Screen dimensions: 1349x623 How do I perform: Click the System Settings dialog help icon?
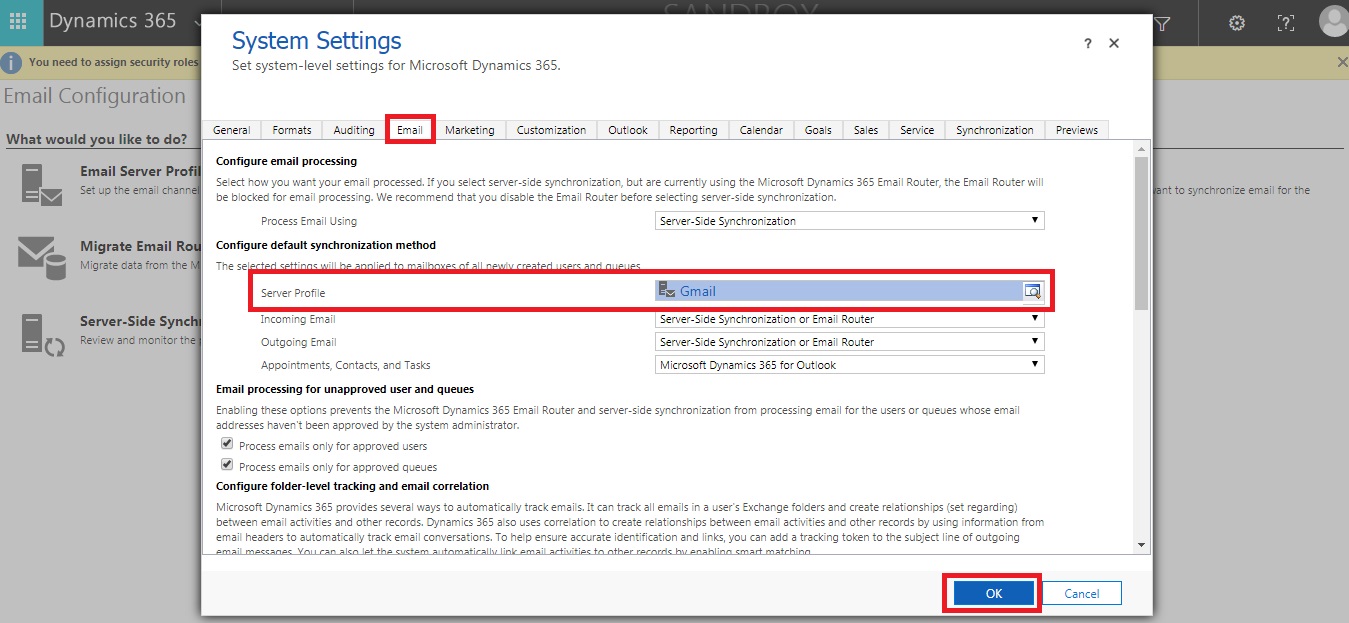click(x=1088, y=44)
